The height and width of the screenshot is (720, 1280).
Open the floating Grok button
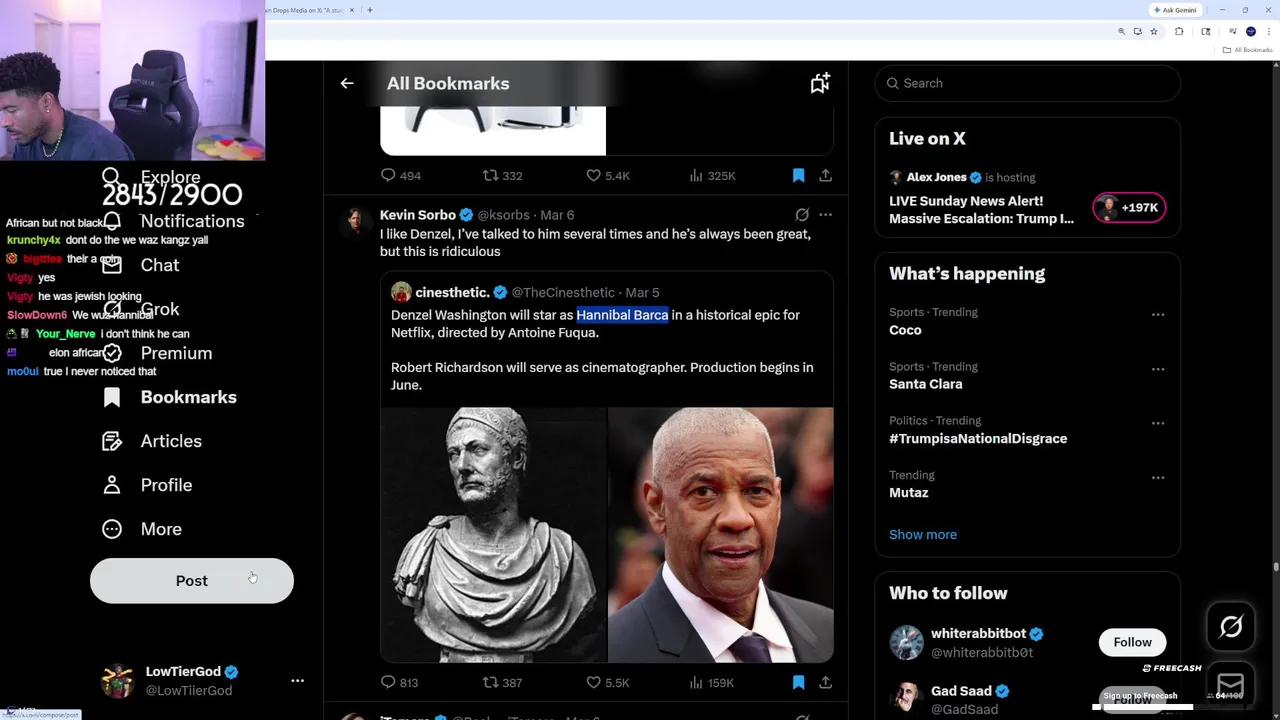point(1231,627)
